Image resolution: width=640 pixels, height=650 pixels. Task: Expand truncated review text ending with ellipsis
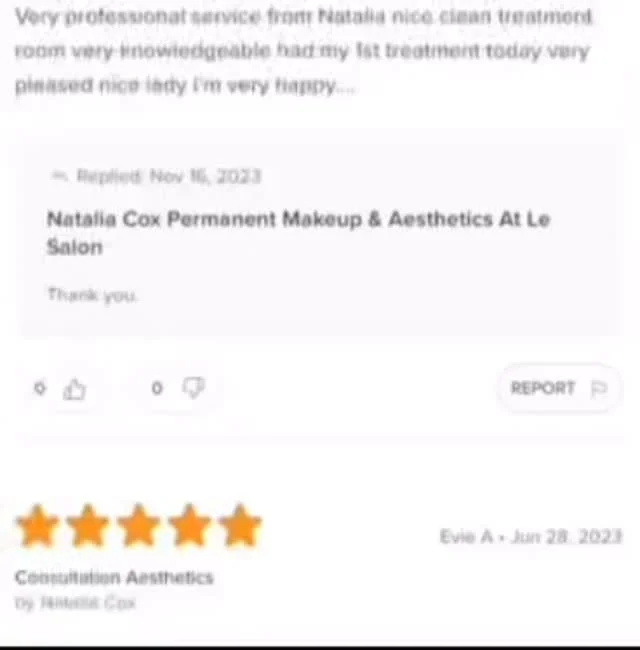pos(346,86)
